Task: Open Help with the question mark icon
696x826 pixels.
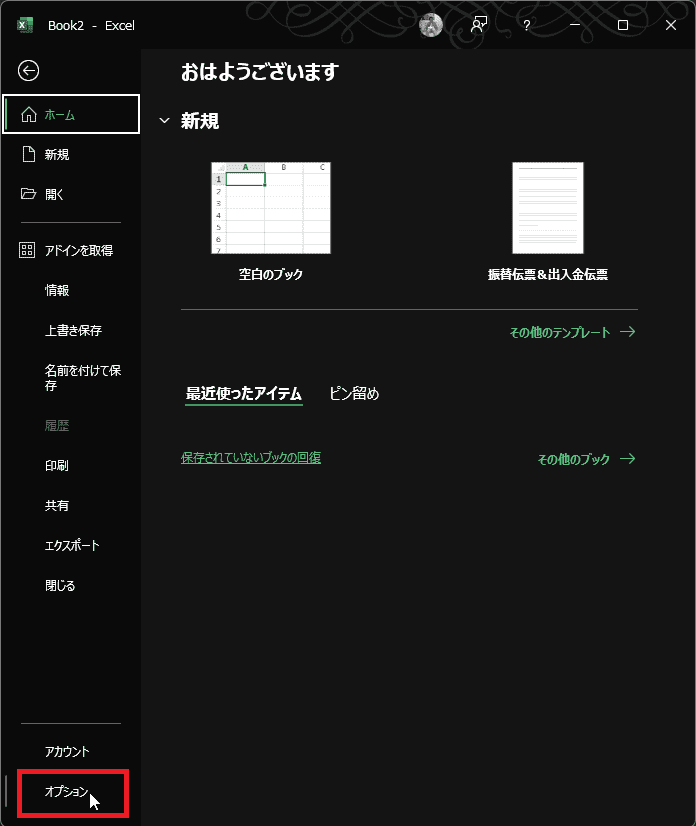Action: [527, 25]
